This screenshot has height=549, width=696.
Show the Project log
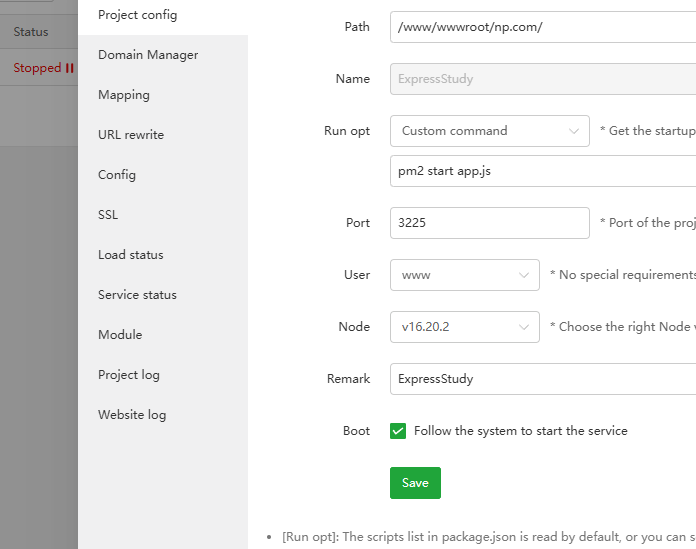pyautogui.click(x=129, y=375)
